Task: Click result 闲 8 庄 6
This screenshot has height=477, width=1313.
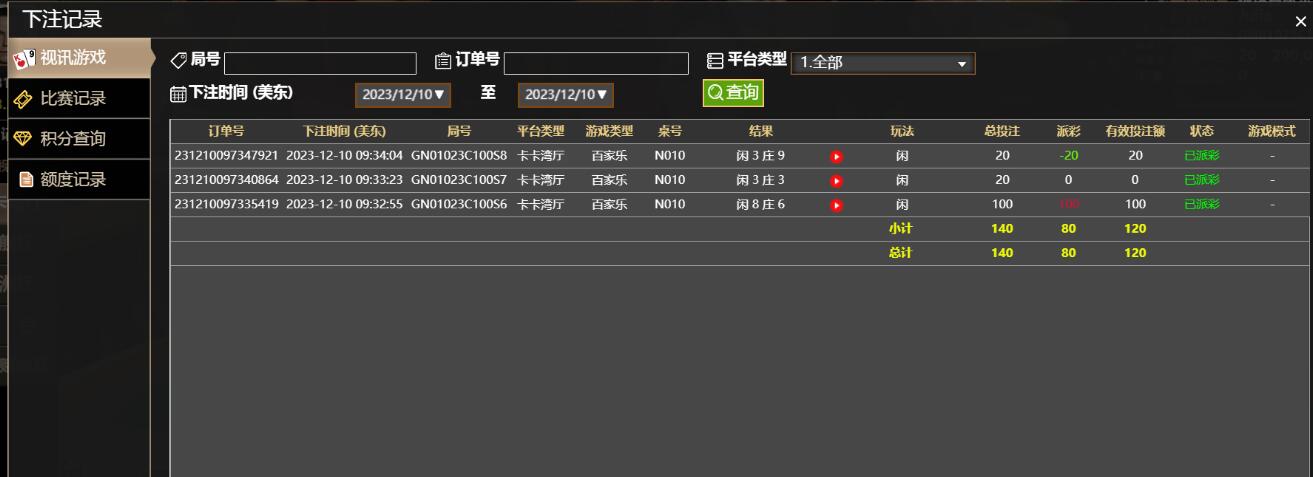Action: 761,204
